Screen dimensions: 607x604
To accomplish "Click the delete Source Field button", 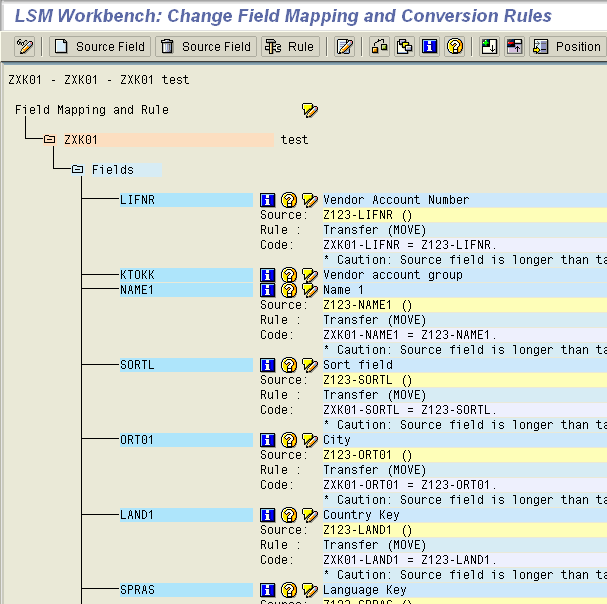I will pos(205,47).
